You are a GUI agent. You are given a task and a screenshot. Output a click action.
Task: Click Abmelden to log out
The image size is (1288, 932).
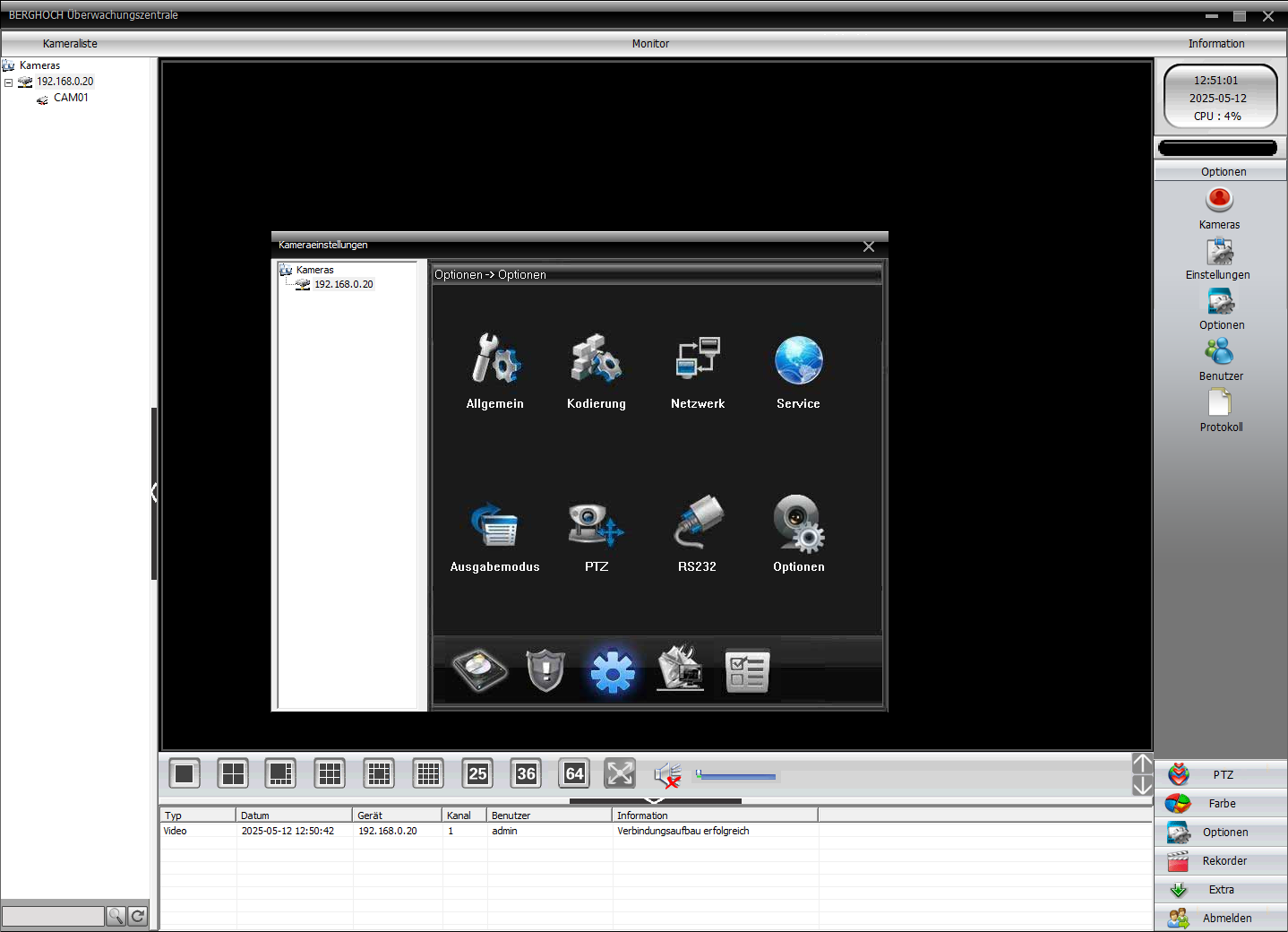[x=1221, y=918]
